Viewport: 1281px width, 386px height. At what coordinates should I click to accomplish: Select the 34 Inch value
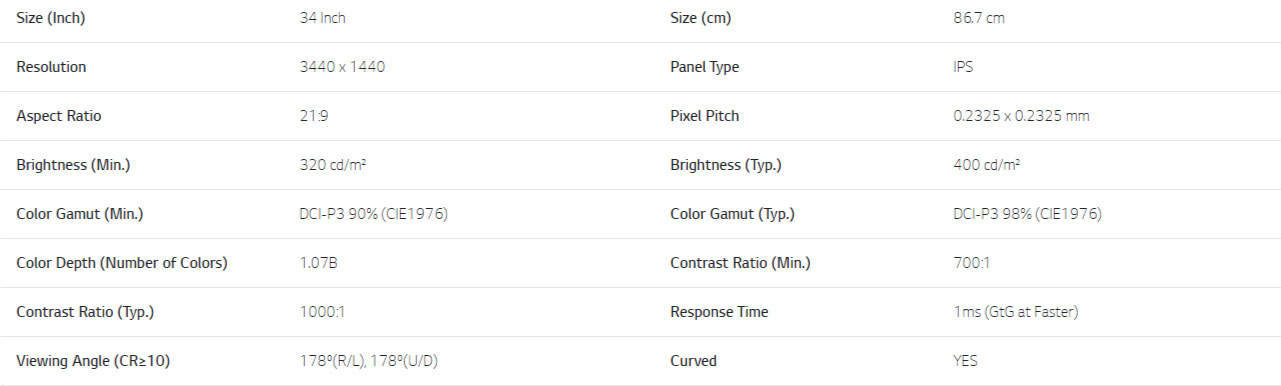click(322, 18)
